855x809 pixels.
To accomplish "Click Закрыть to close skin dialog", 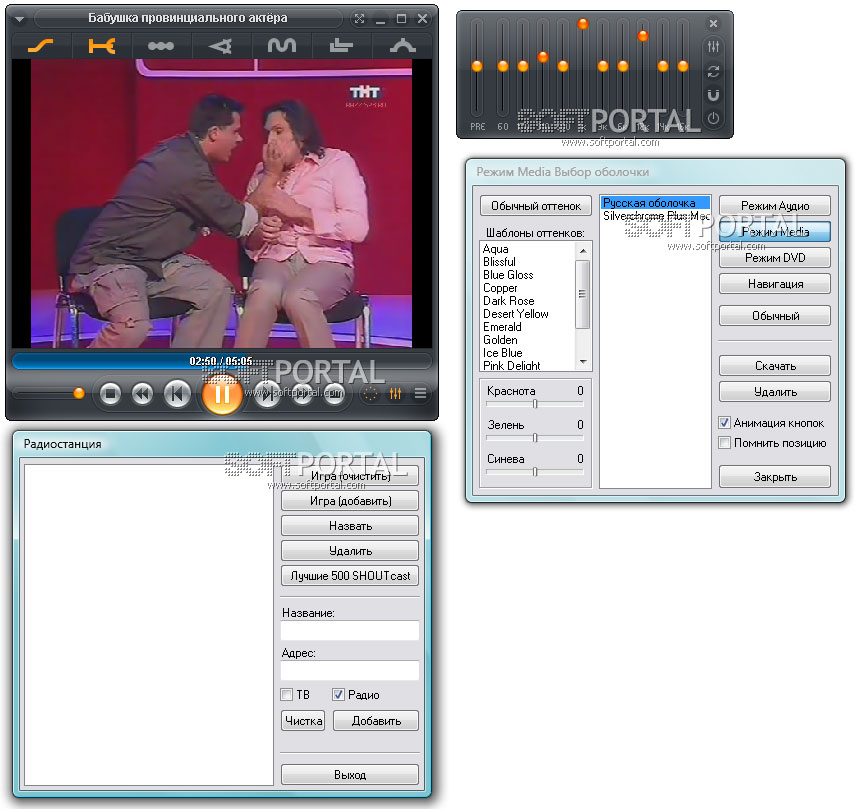I will (x=775, y=476).
